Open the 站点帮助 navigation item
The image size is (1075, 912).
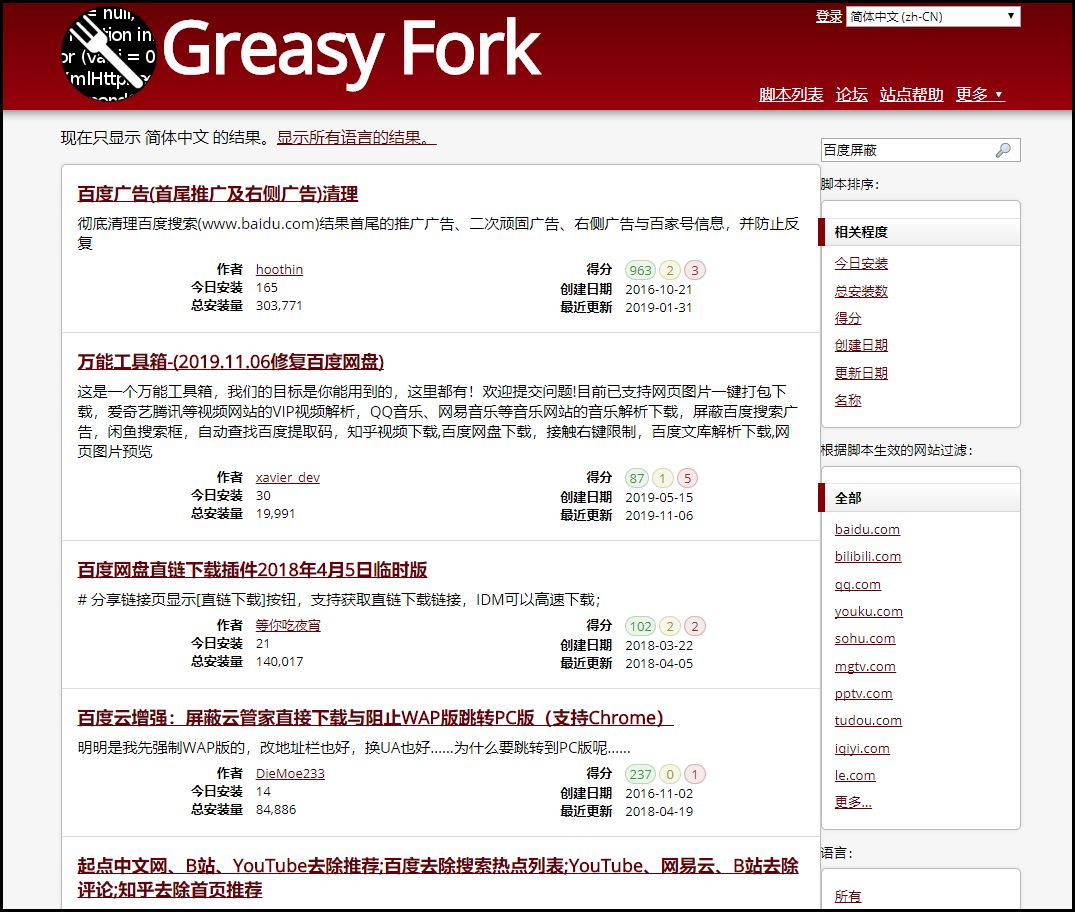pyautogui.click(x=912, y=94)
